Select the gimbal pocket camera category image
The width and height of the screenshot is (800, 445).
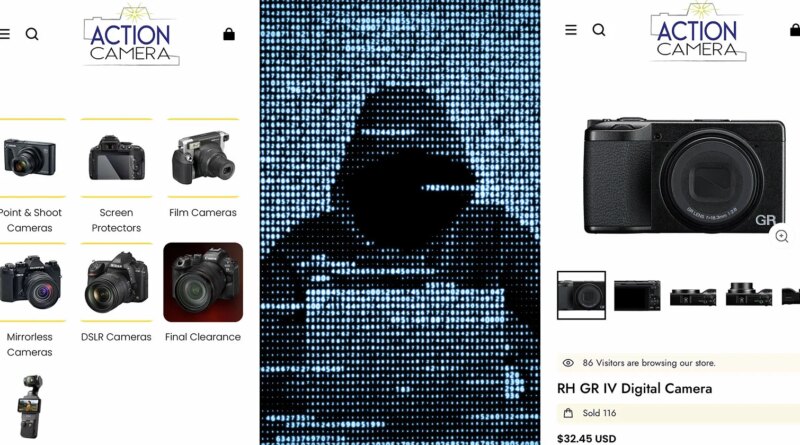31,407
